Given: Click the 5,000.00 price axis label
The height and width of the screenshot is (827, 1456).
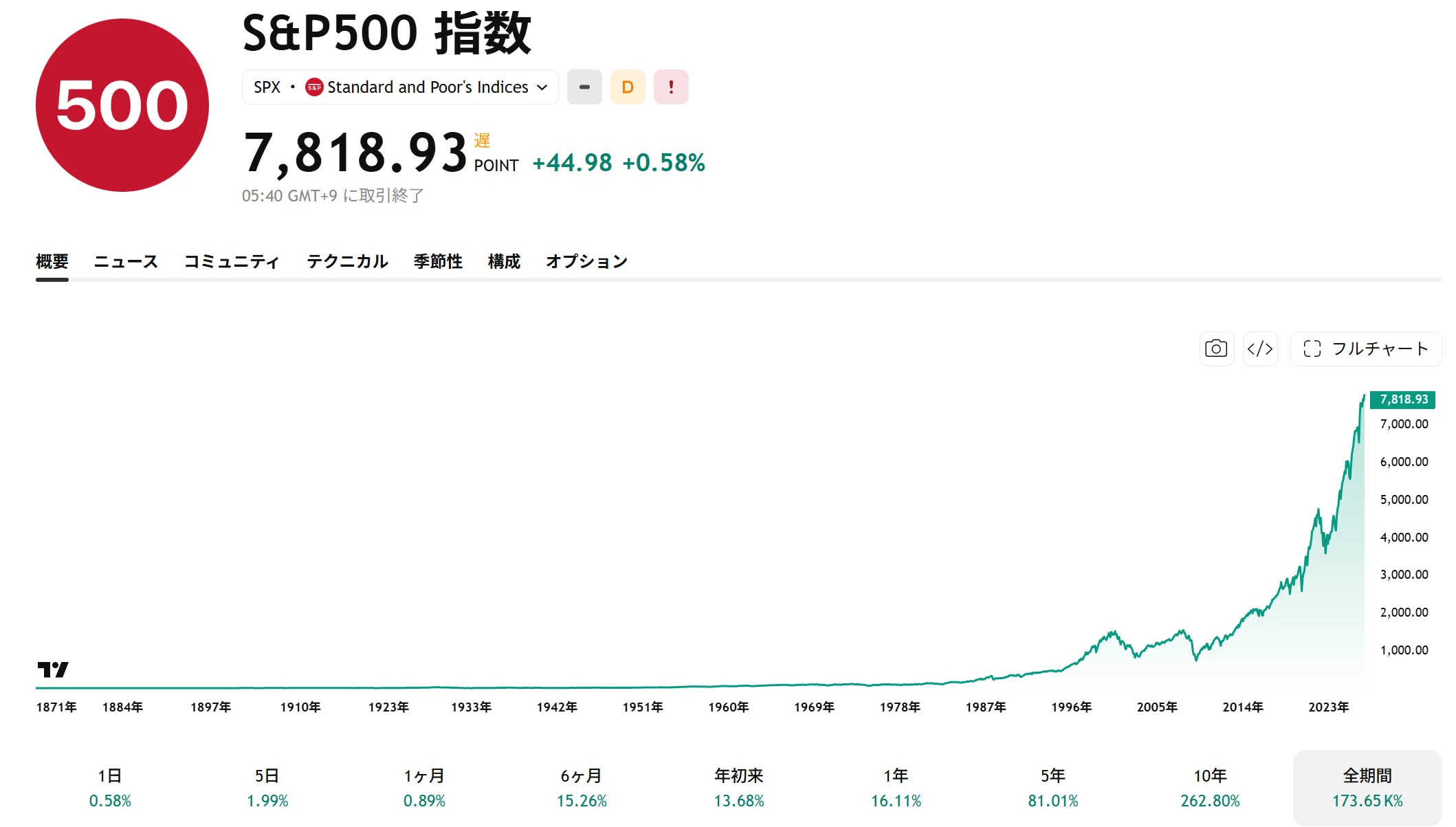Looking at the screenshot, I should pos(1404,500).
